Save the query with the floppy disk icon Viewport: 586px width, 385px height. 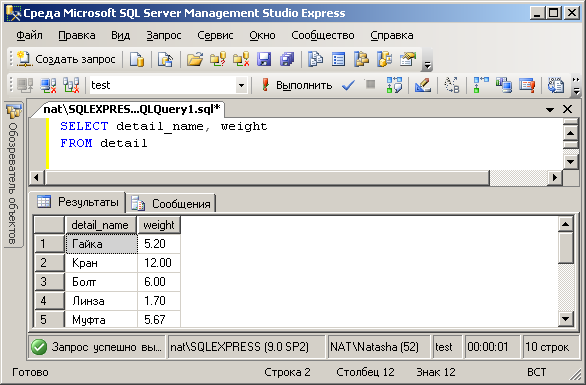264,59
